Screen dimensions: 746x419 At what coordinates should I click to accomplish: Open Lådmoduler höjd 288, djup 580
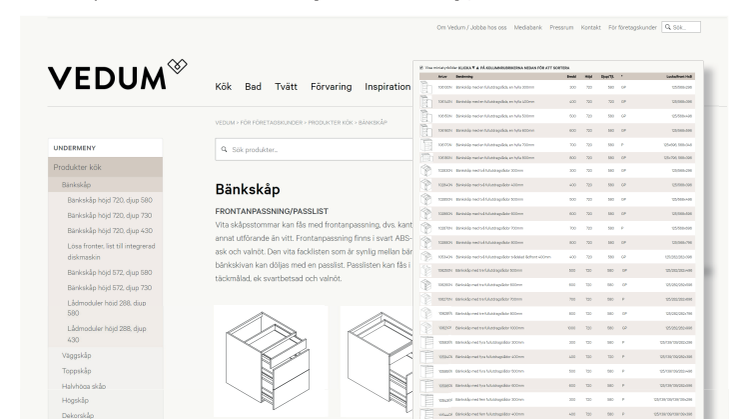(107, 308)
